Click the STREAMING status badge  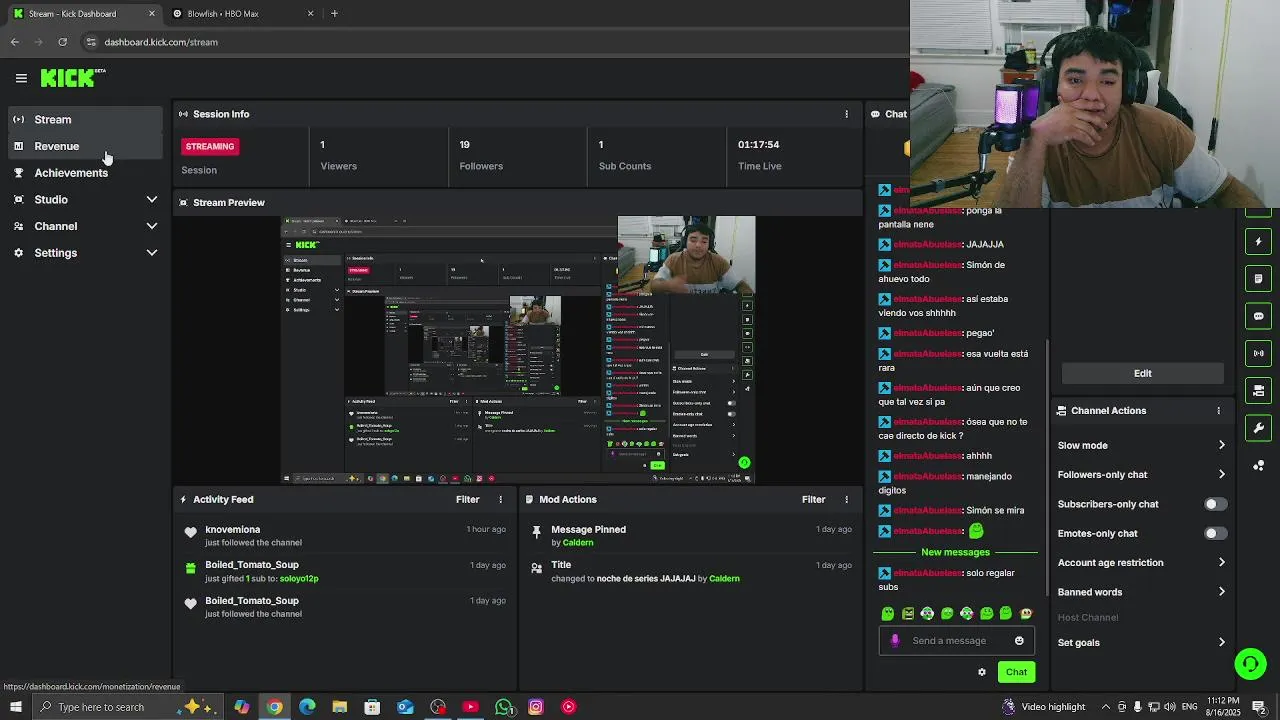pos(210,146)
